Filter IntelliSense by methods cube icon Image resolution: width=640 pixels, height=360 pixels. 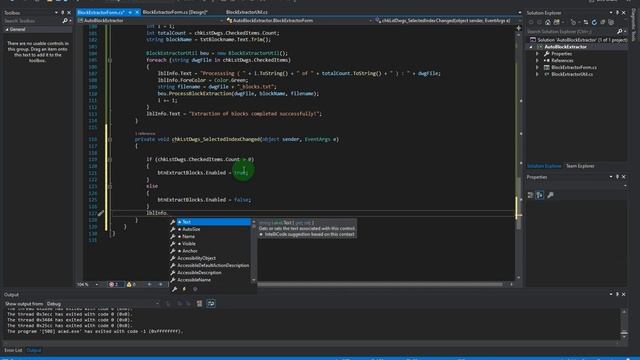coord(195,289)
